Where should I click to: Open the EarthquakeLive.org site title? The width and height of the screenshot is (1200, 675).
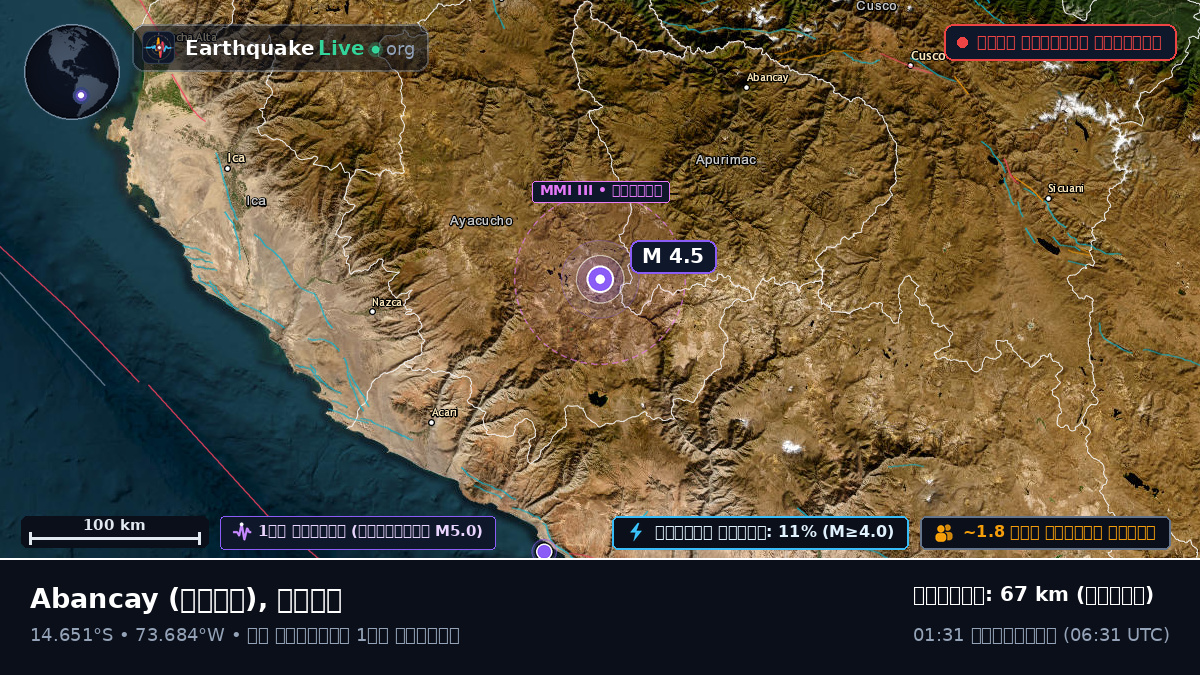pyautogui.click(x=300, y=48)
